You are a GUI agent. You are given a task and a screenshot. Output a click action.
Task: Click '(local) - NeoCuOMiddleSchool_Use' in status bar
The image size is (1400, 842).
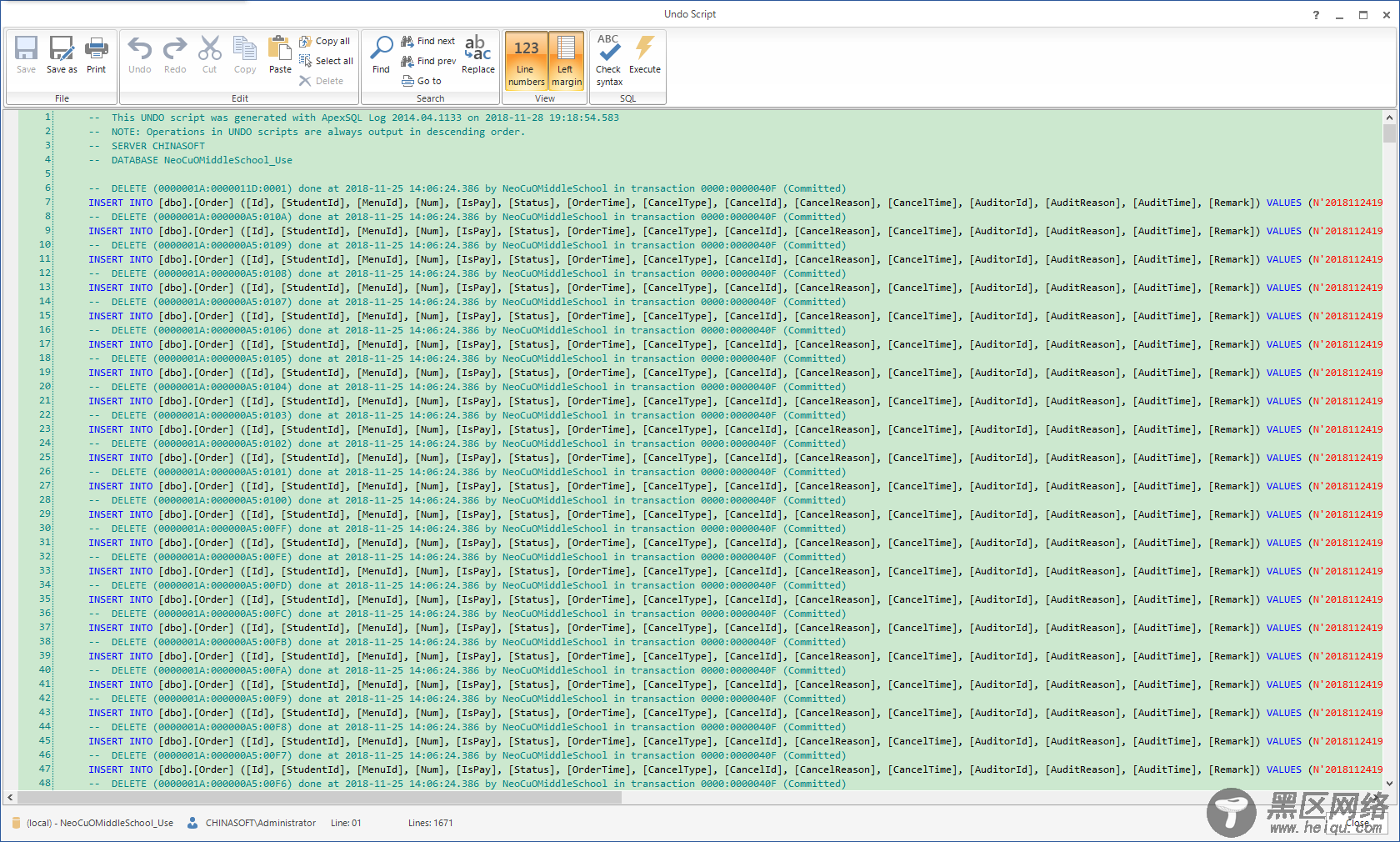pyautogui.click(x=100, y=823)
